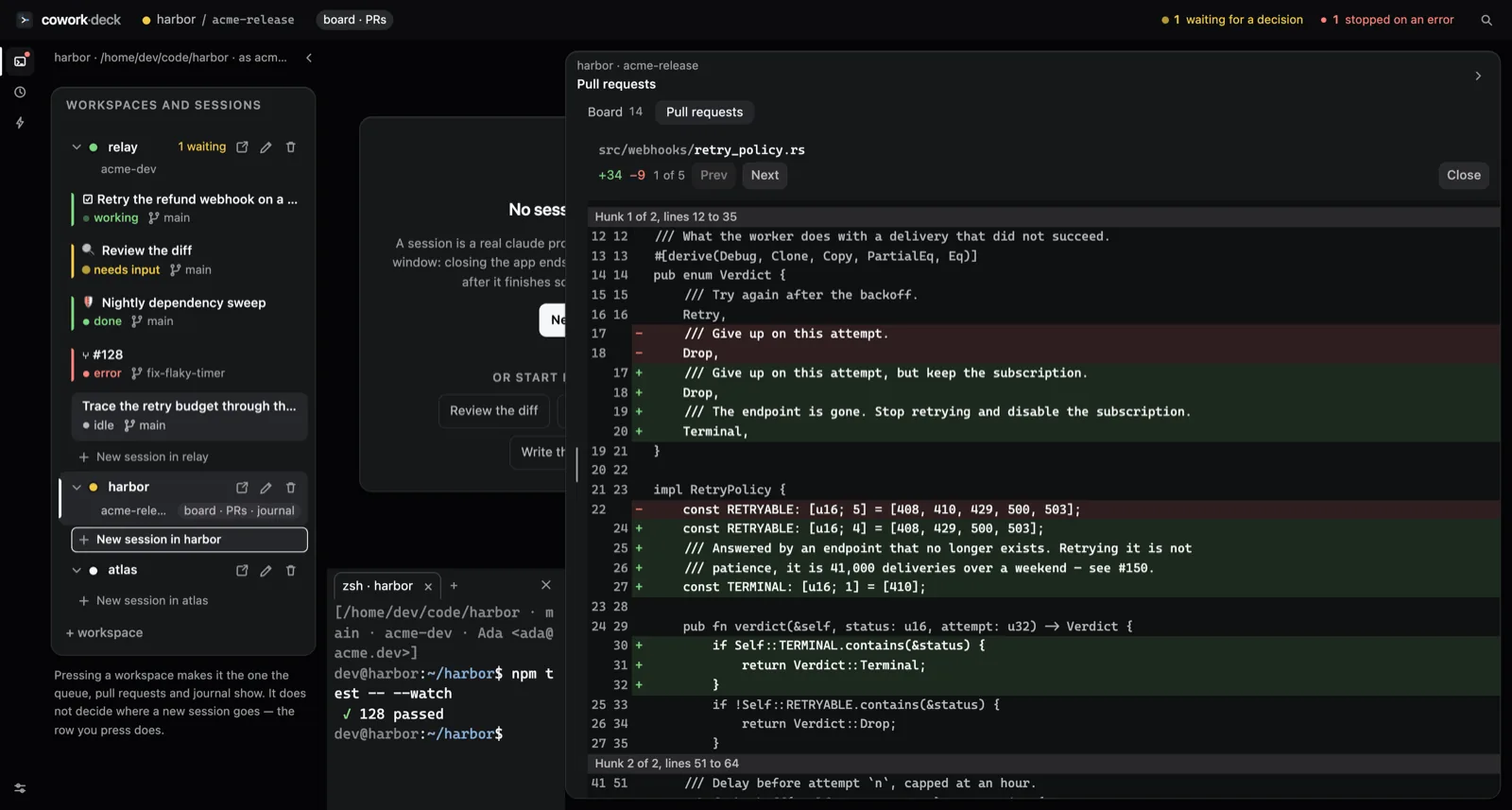1512x810 pixels.
Task: Close the diff view
Action: pos(1464,175)
